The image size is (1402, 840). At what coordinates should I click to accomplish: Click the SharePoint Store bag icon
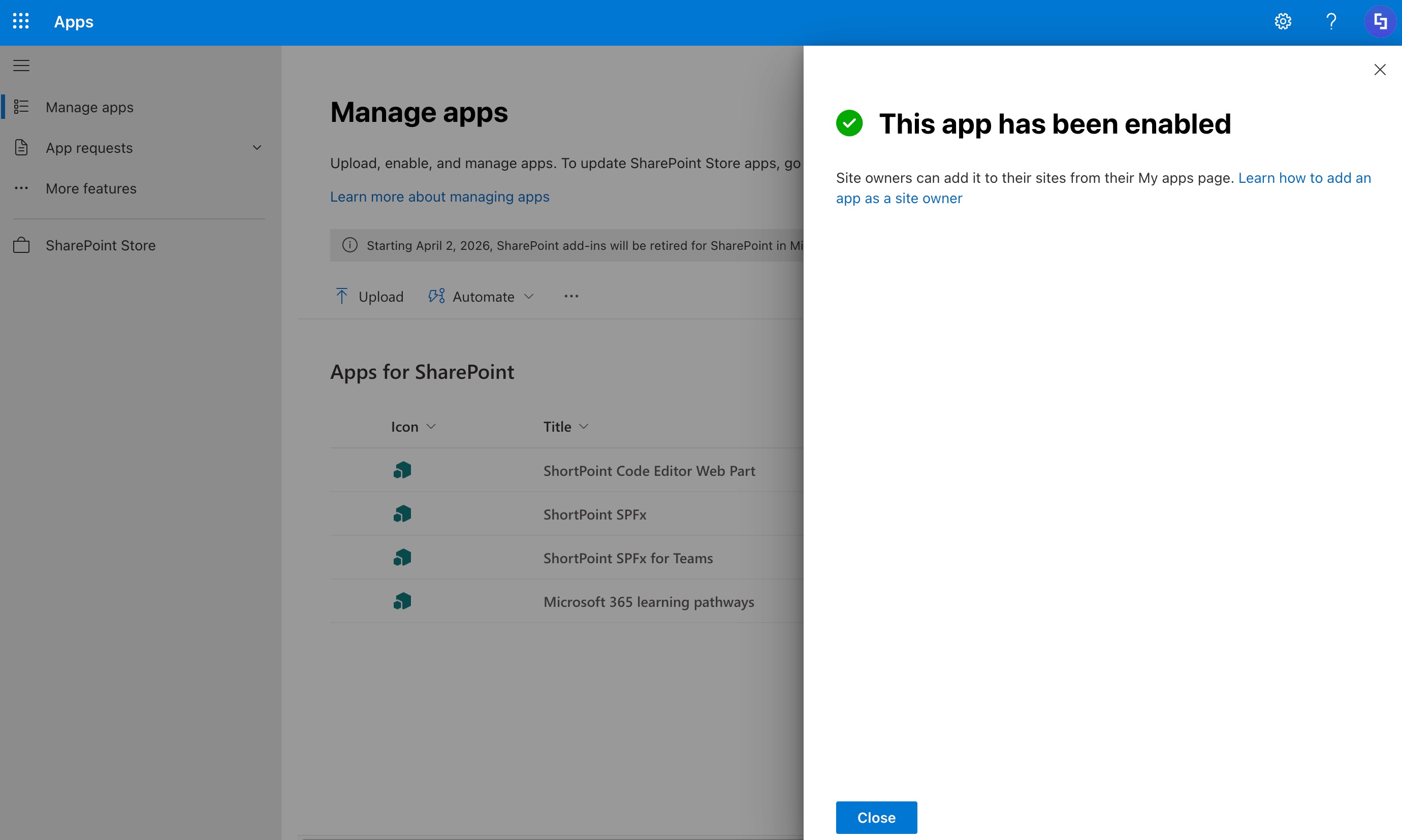point(21,245)
